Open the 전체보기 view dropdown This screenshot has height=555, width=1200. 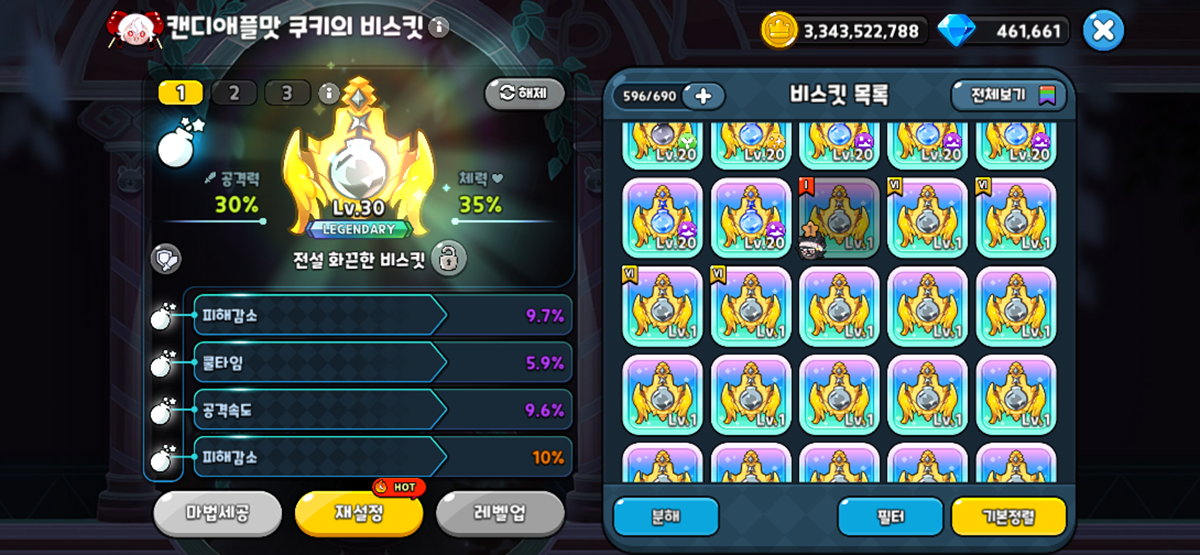coord(1008,96)
